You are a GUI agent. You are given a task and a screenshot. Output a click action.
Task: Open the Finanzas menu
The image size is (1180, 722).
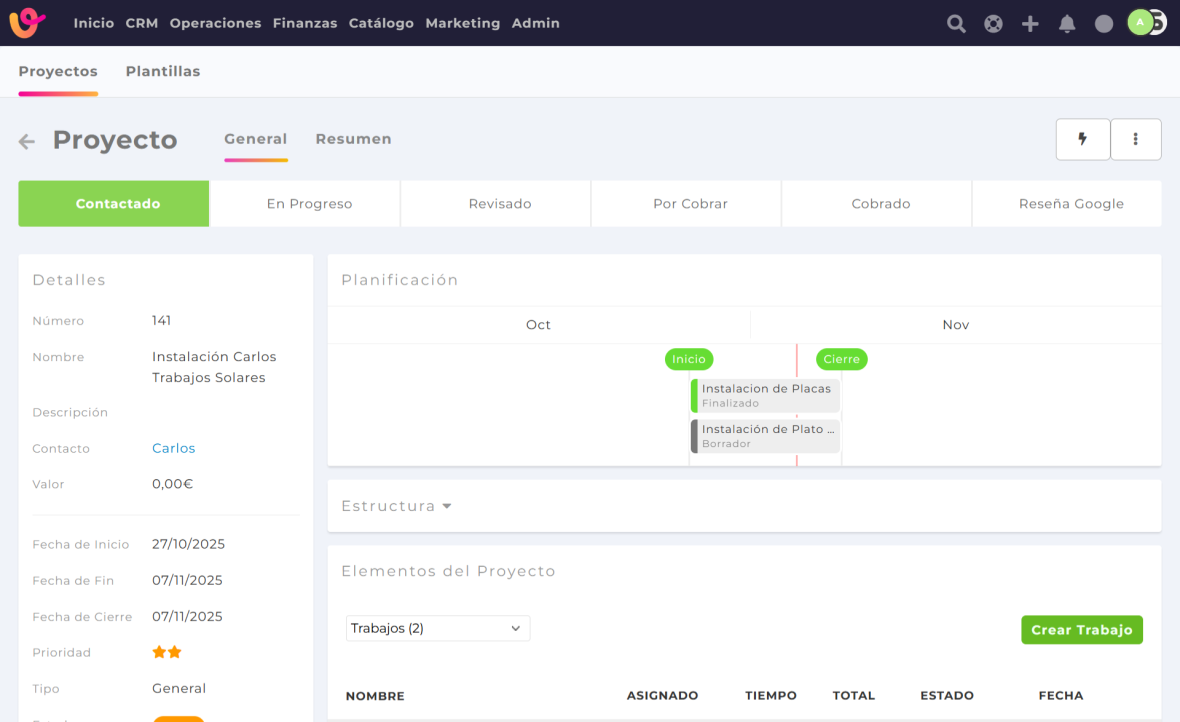click(305, 23)
